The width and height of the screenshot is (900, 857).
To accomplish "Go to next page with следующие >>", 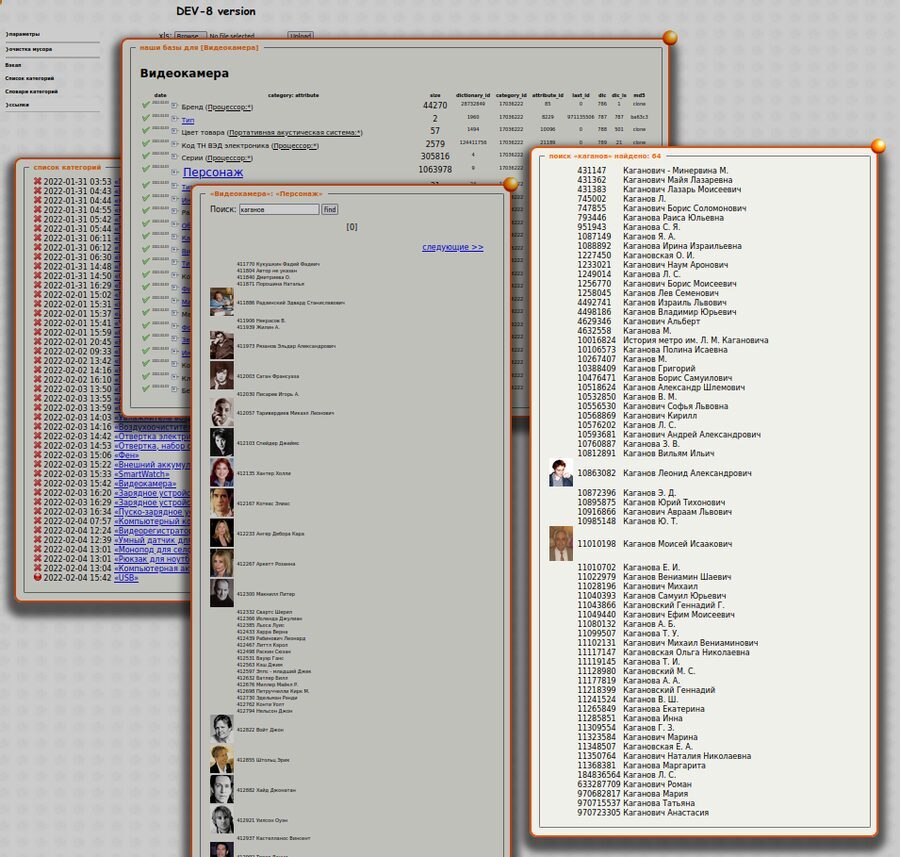I will point(453,247).
